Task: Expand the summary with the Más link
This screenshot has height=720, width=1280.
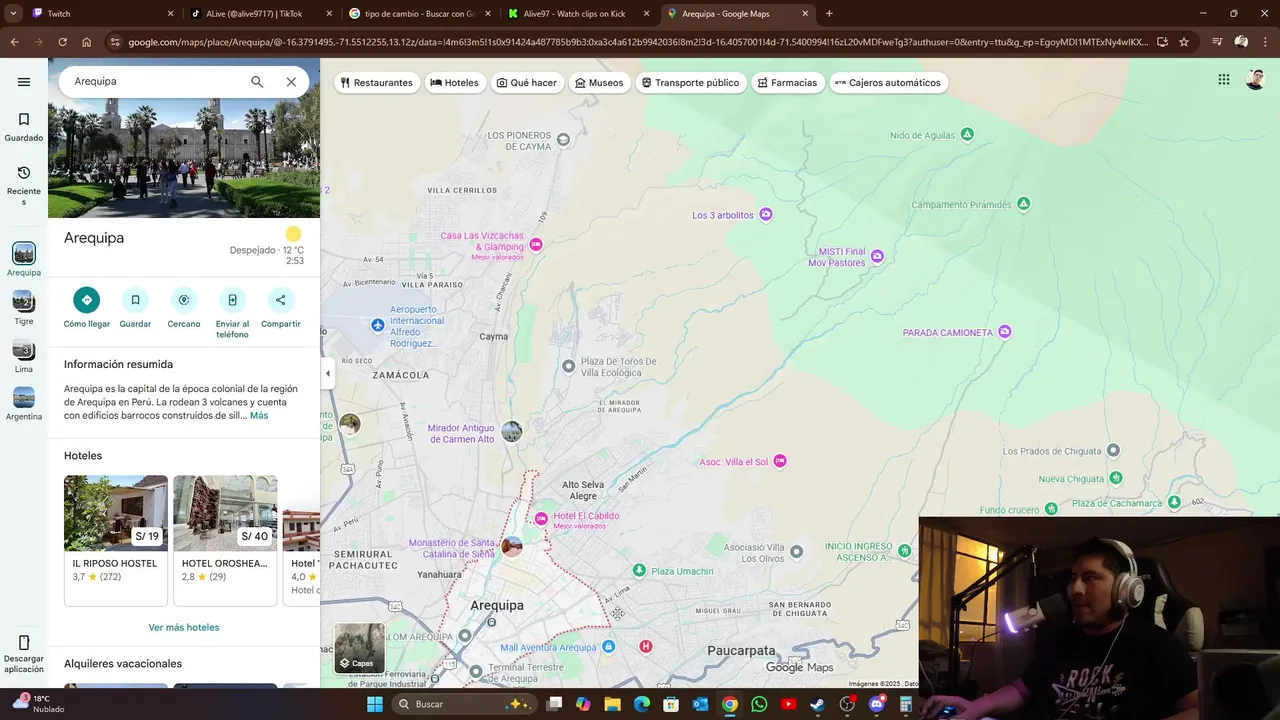Action: click(259, 416)
